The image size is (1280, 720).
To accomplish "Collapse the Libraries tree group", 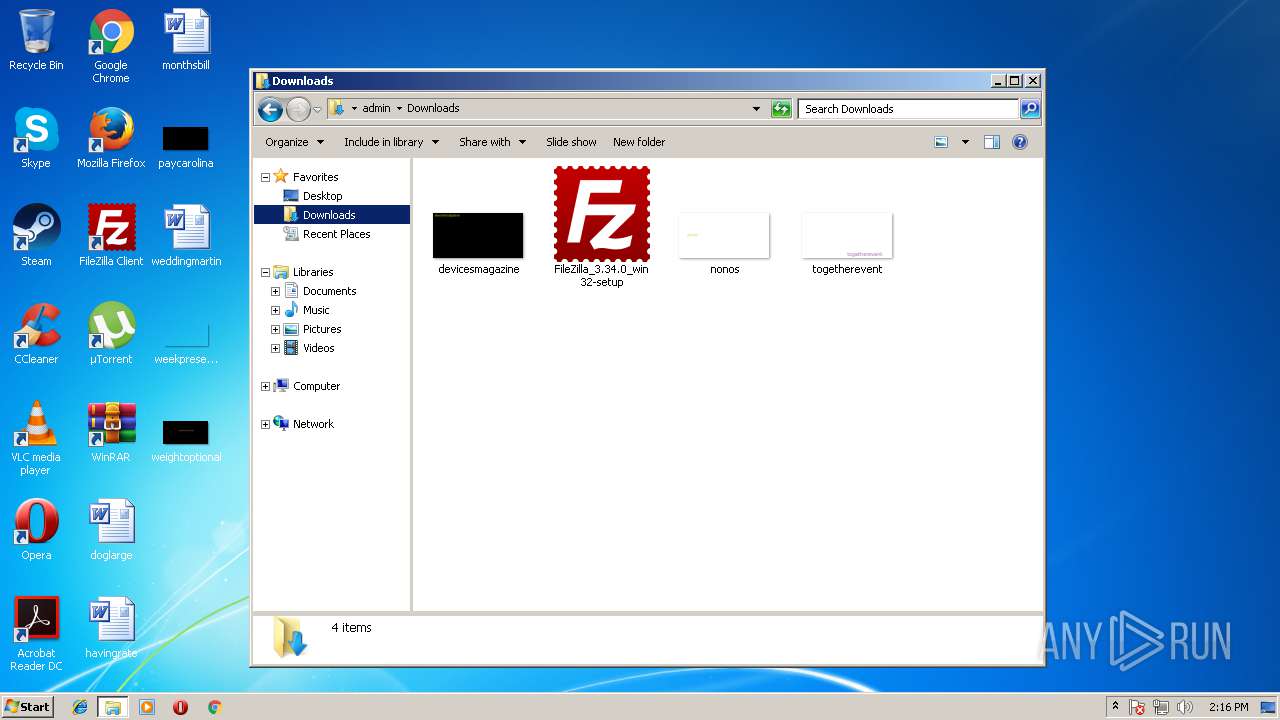I will click(x=265, y=272).
